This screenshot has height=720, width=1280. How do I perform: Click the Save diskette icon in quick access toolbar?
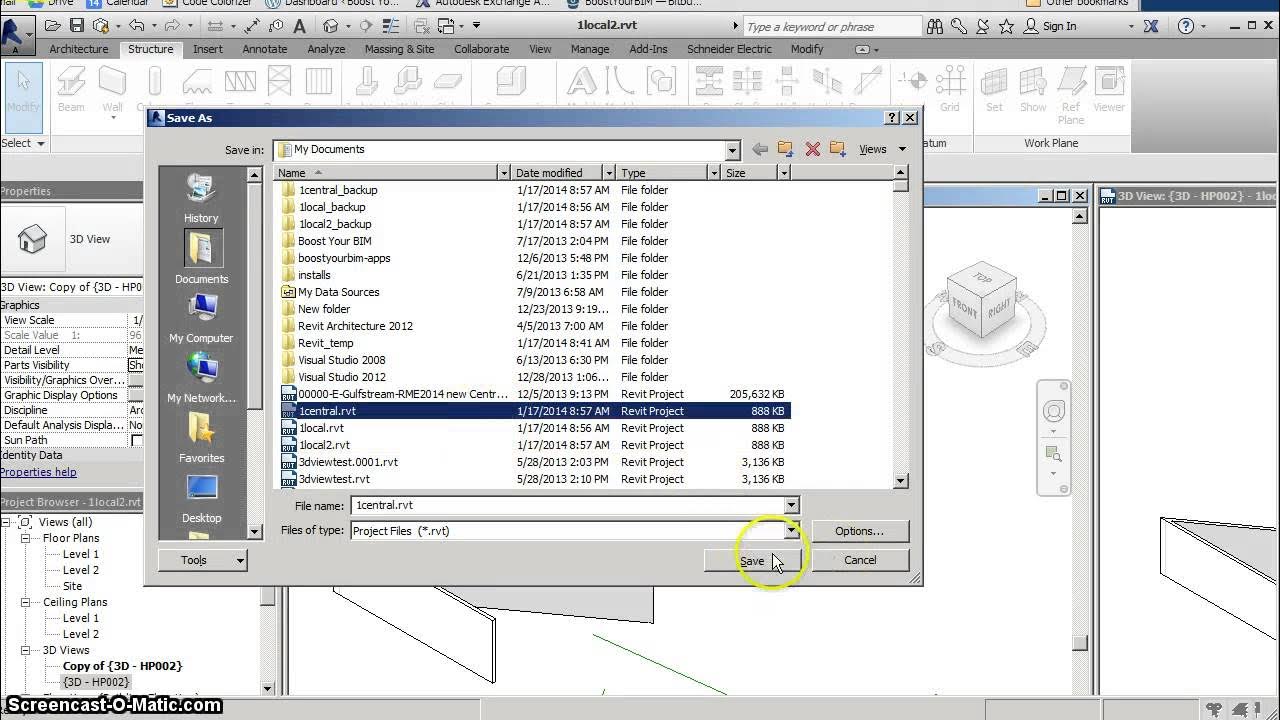point(77,26)
